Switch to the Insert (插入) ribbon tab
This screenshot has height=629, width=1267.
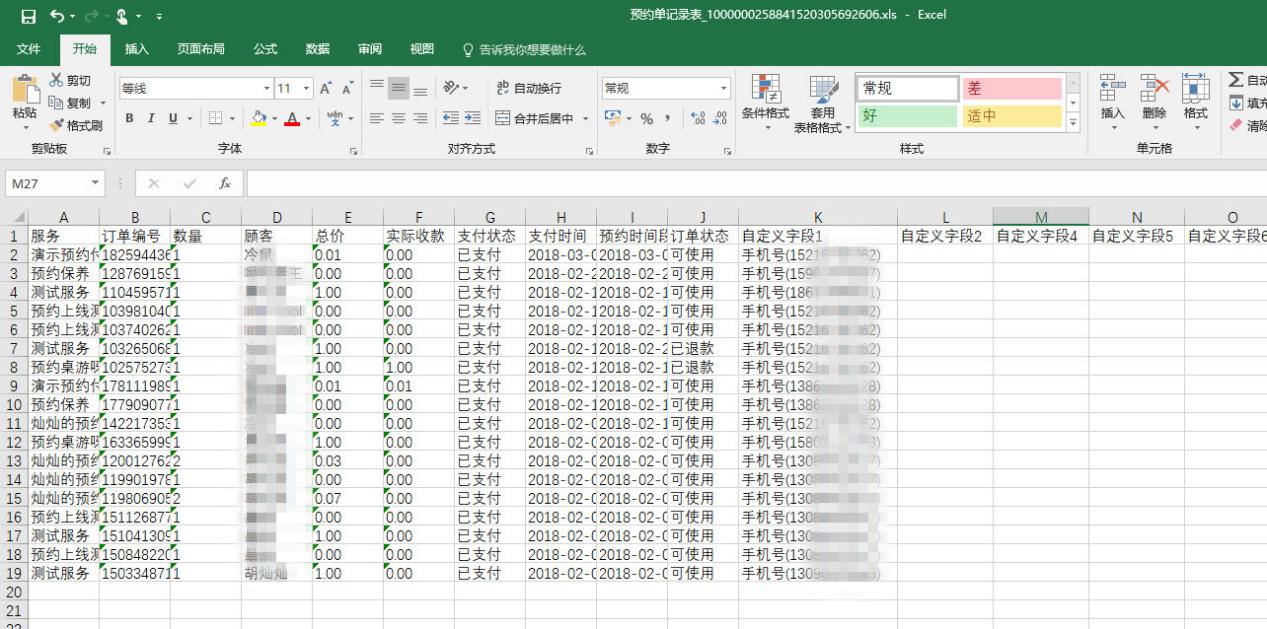137,49
